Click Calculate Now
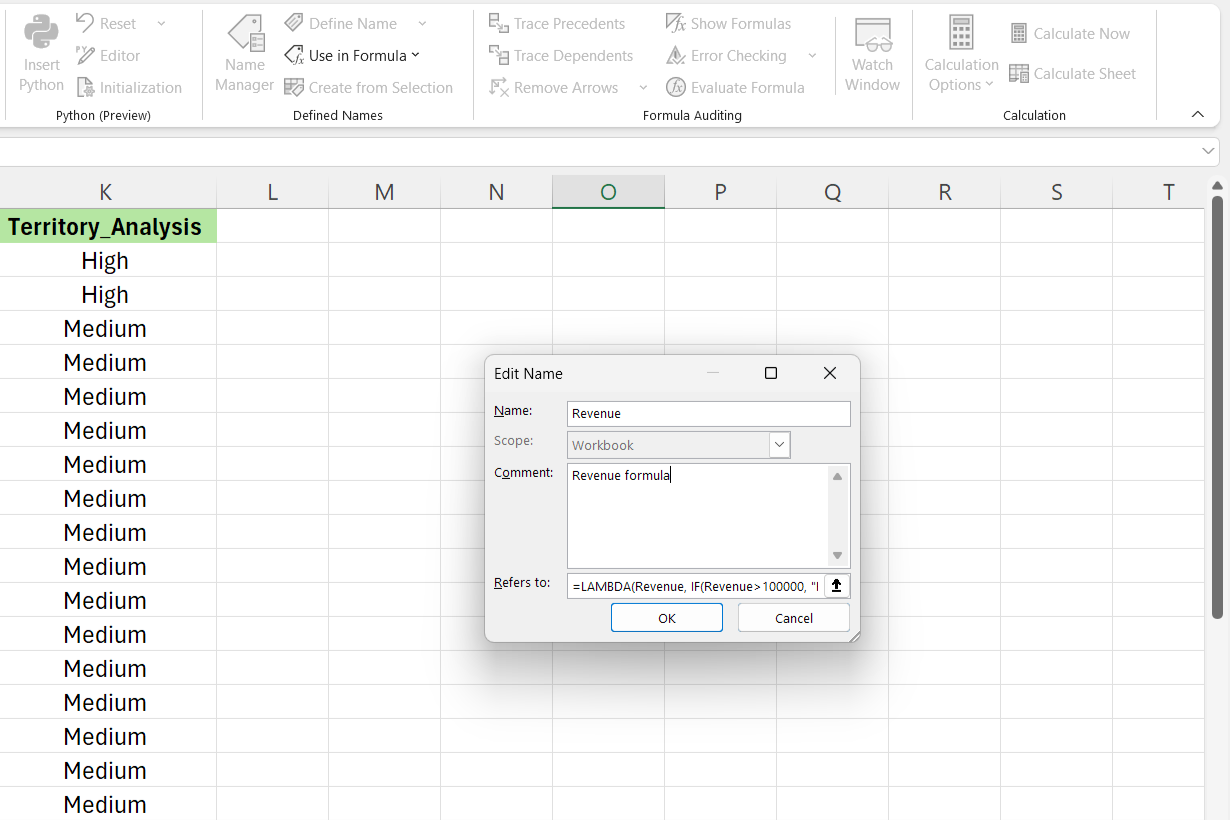This screenshot has height=820, width=1230. [1069, 33]
